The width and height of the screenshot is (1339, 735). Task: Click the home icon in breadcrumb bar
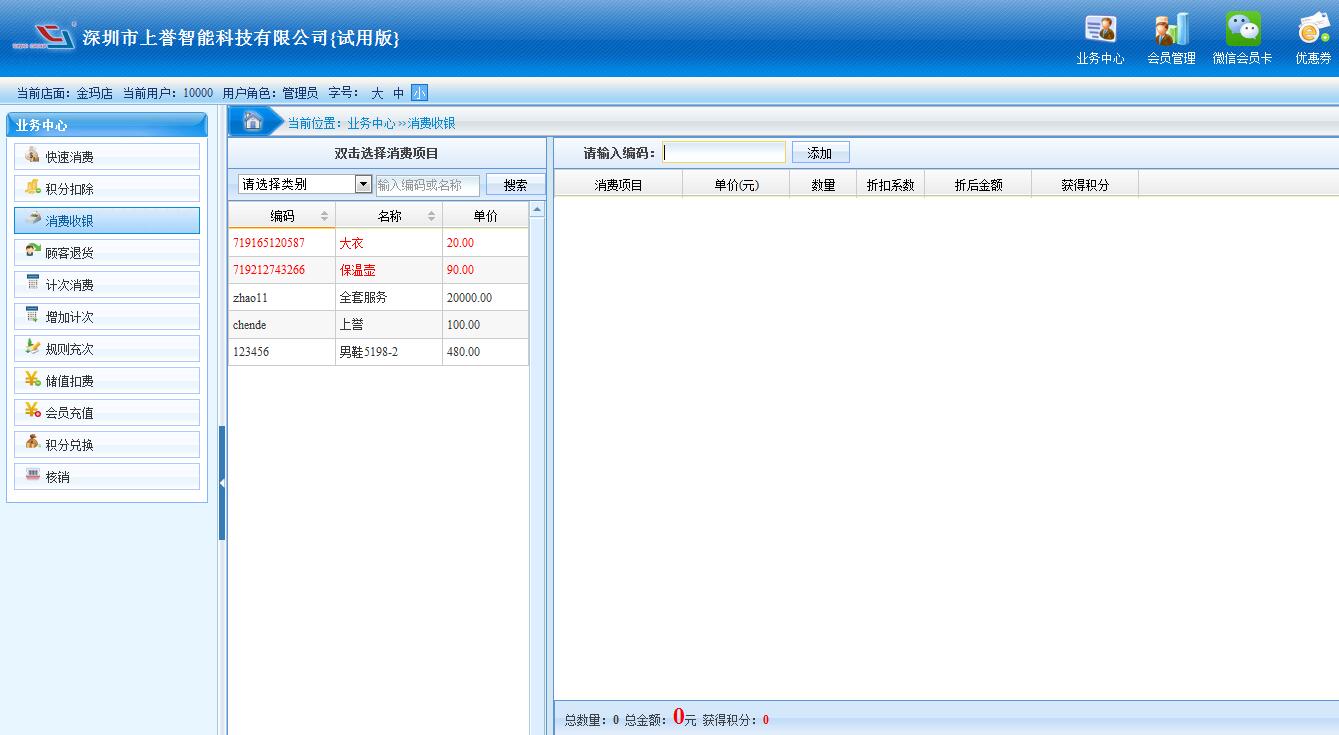(x=253, y=122)
